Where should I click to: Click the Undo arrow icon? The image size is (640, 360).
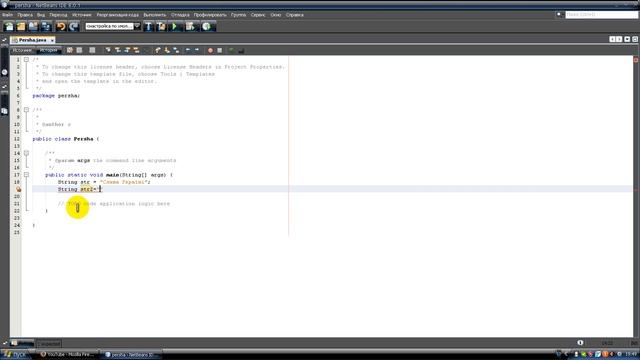tap(61, 27)
